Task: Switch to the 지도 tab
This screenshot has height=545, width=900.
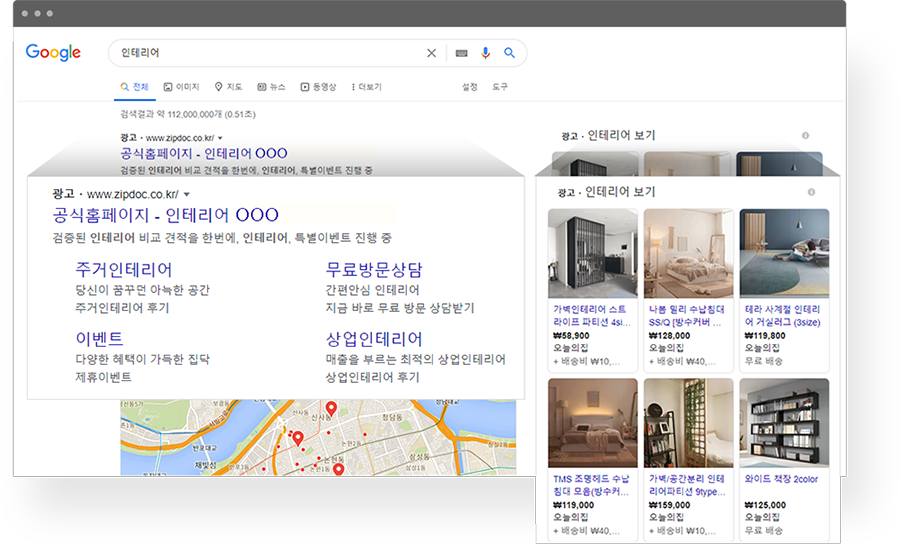Action: pos(228,87)
